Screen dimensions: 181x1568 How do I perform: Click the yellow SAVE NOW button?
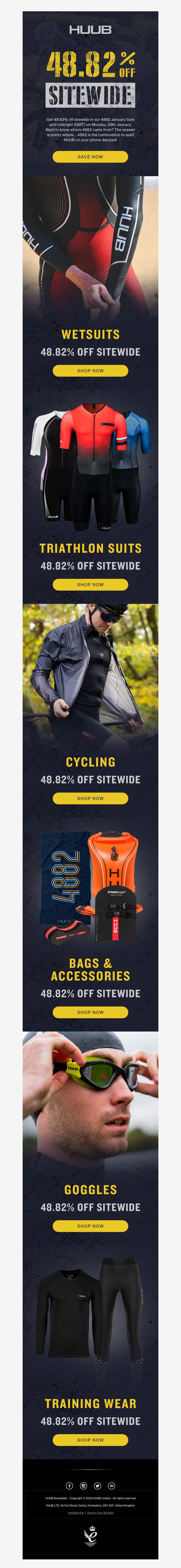[90, 157]
